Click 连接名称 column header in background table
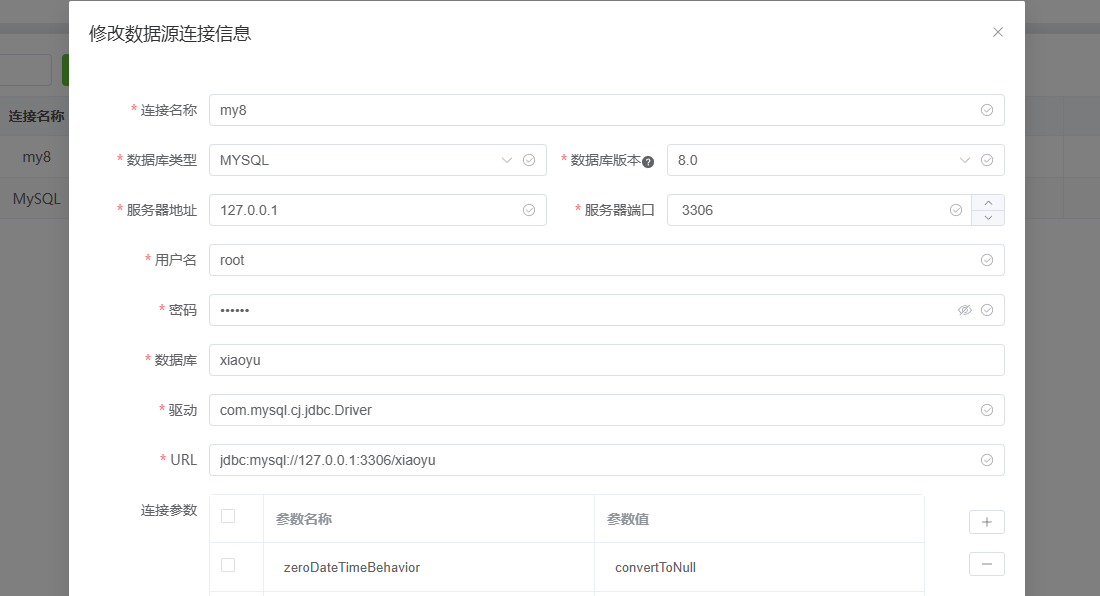The width and height of the screenshot is (1100, 596). tap(36, 116)
